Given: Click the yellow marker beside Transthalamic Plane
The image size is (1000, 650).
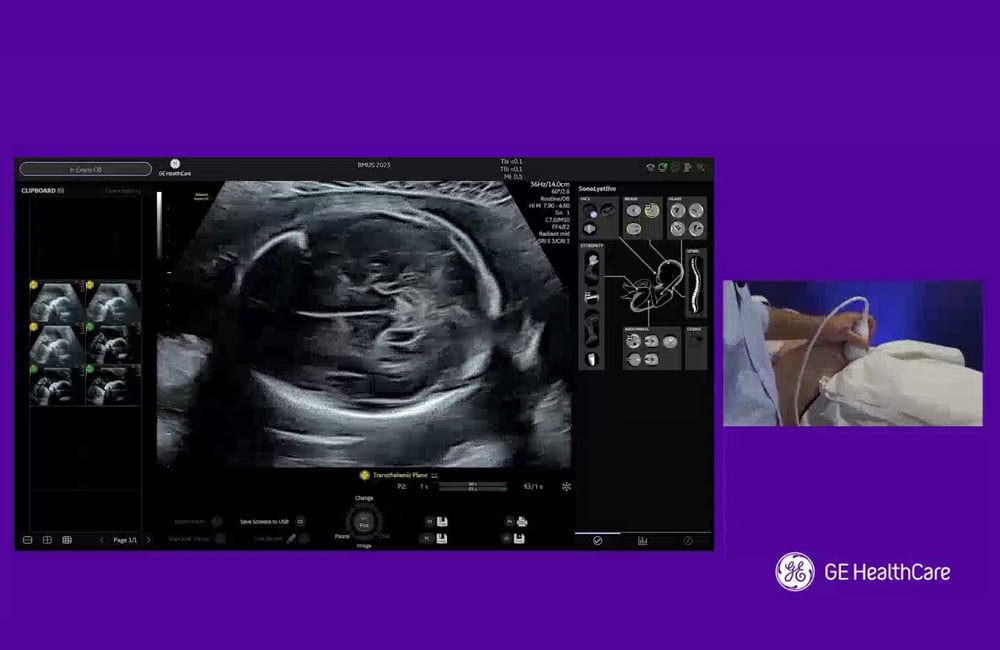Looking at the screenshot, I should click(364, 475).
